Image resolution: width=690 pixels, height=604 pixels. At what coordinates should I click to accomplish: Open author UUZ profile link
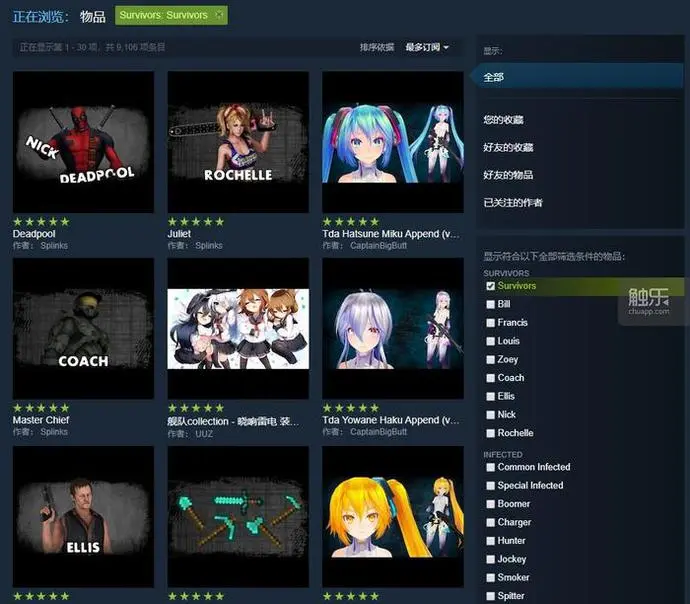tap(204, 434)
